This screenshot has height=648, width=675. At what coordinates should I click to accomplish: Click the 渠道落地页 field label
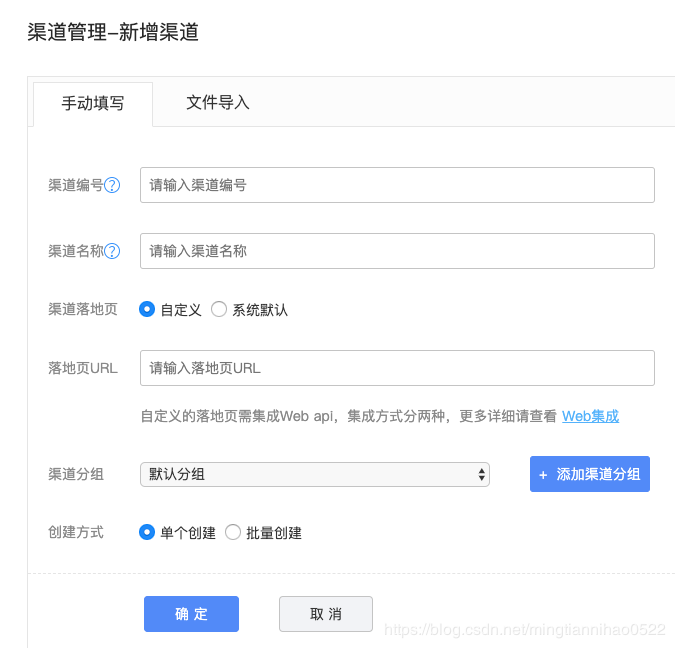tap(83, 309)
